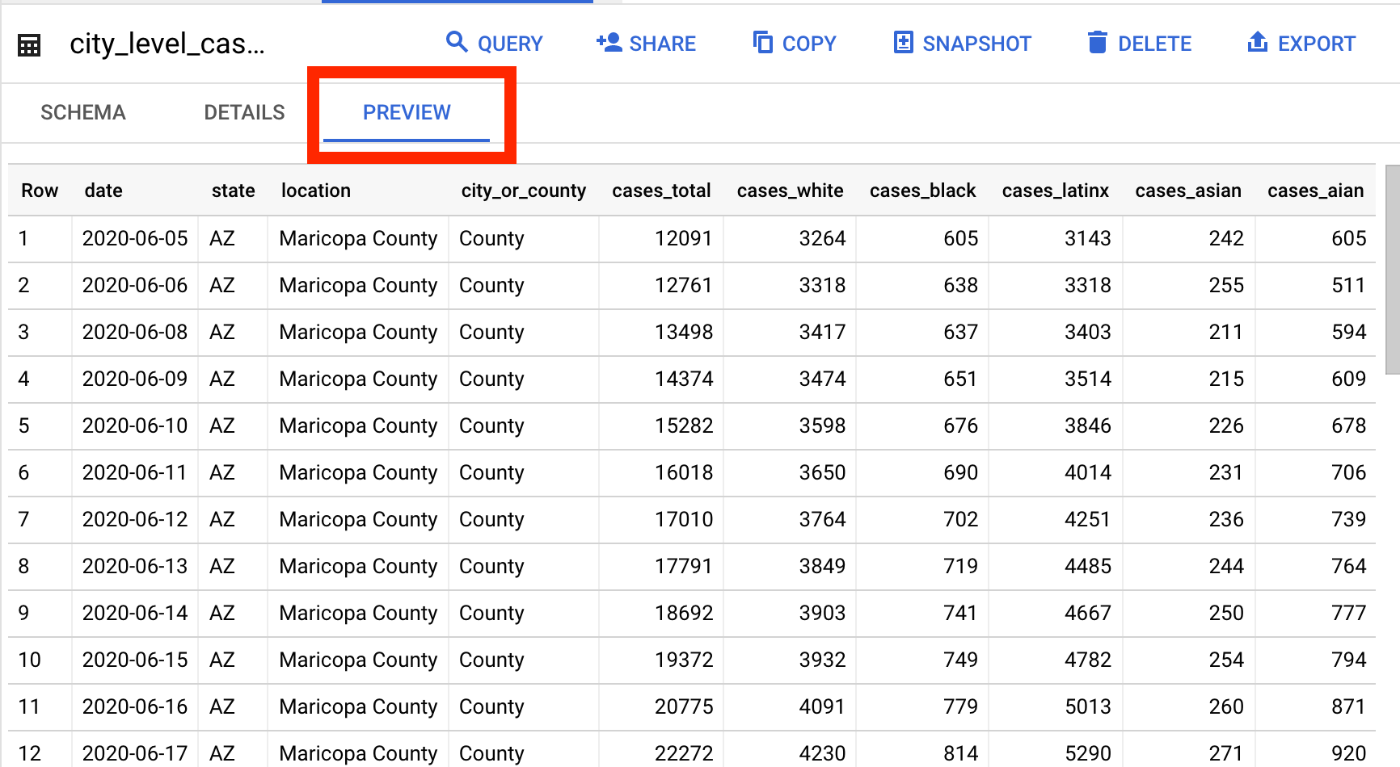The width and height of the screenshot is (1400, 767).
Task: Share the table with SHARE
Action: tap(646, 43)
